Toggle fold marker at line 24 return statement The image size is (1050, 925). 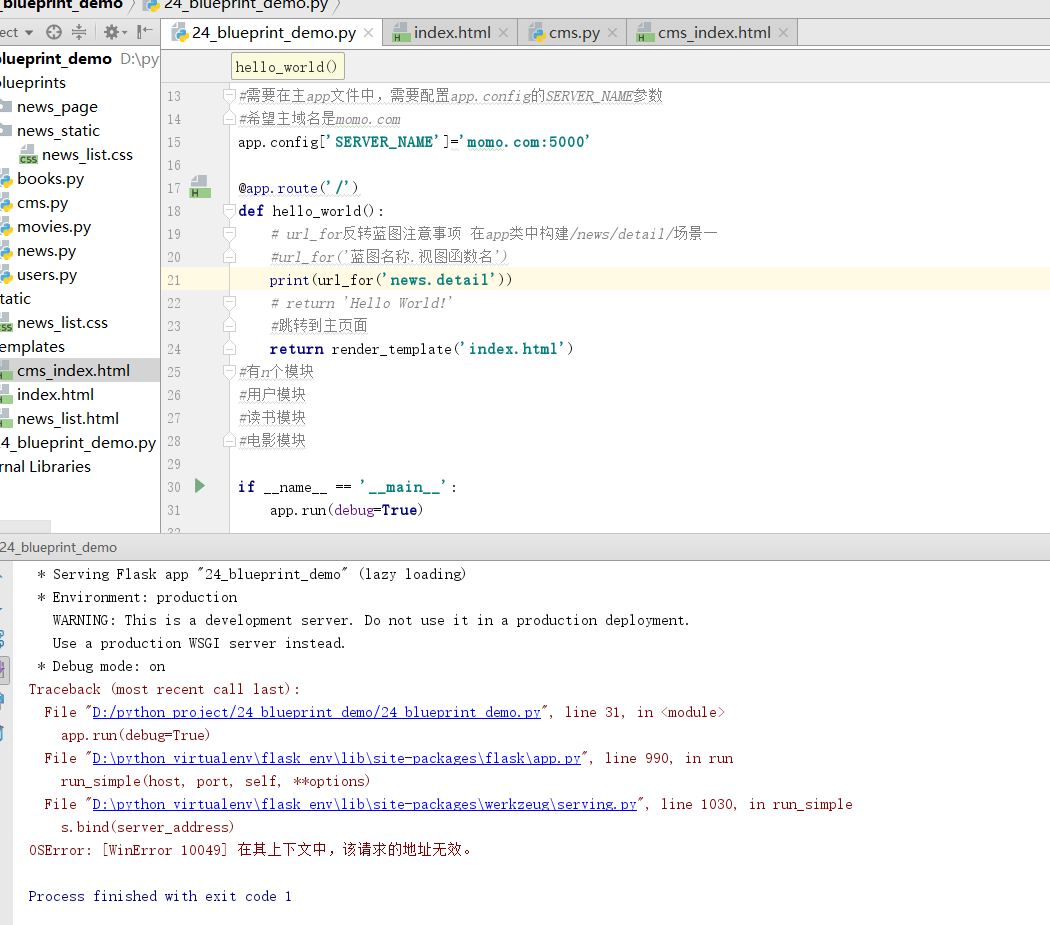[x=229, y=348]
